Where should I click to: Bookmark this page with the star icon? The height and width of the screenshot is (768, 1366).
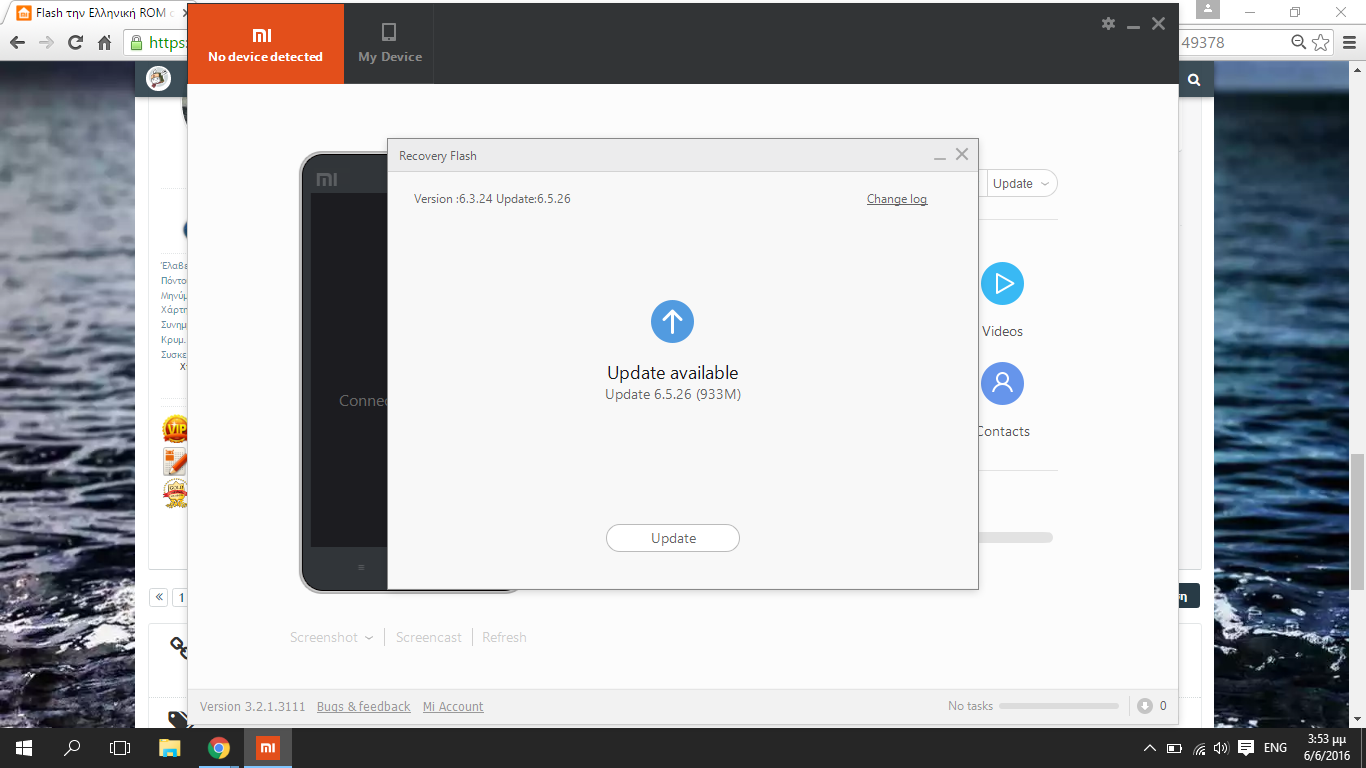point(1321,42)
